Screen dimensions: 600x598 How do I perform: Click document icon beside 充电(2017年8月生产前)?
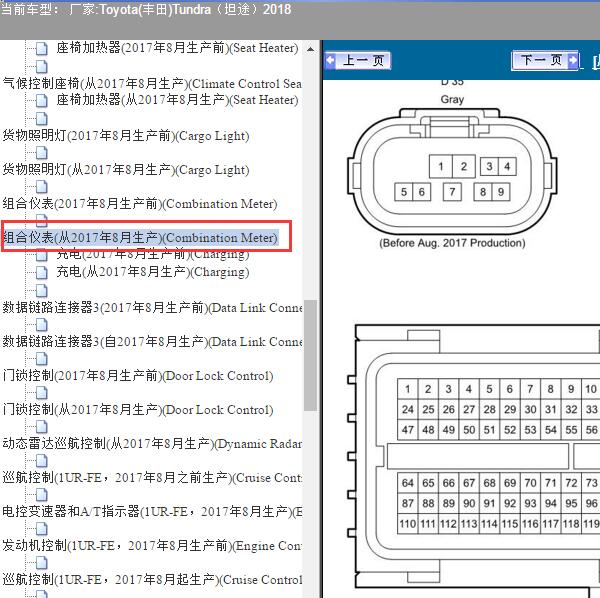pos(41,254)
